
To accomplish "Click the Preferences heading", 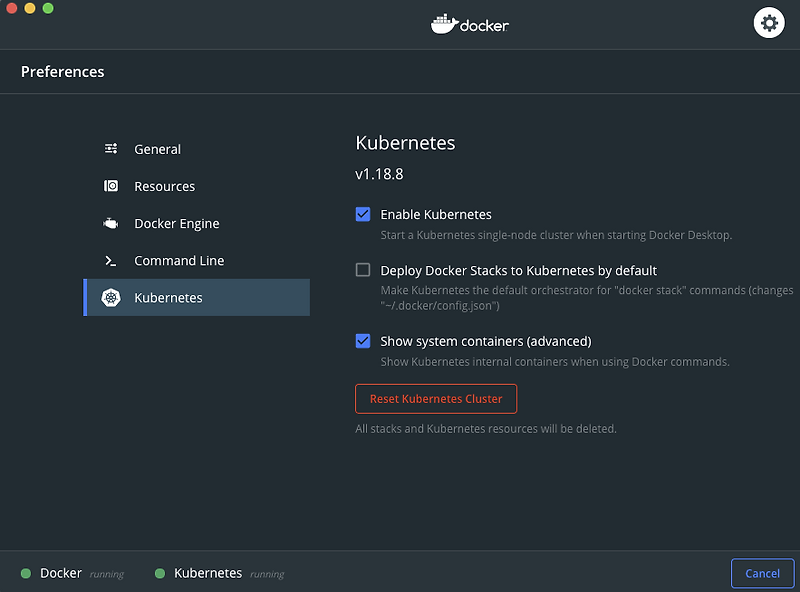I will (63, 71).
